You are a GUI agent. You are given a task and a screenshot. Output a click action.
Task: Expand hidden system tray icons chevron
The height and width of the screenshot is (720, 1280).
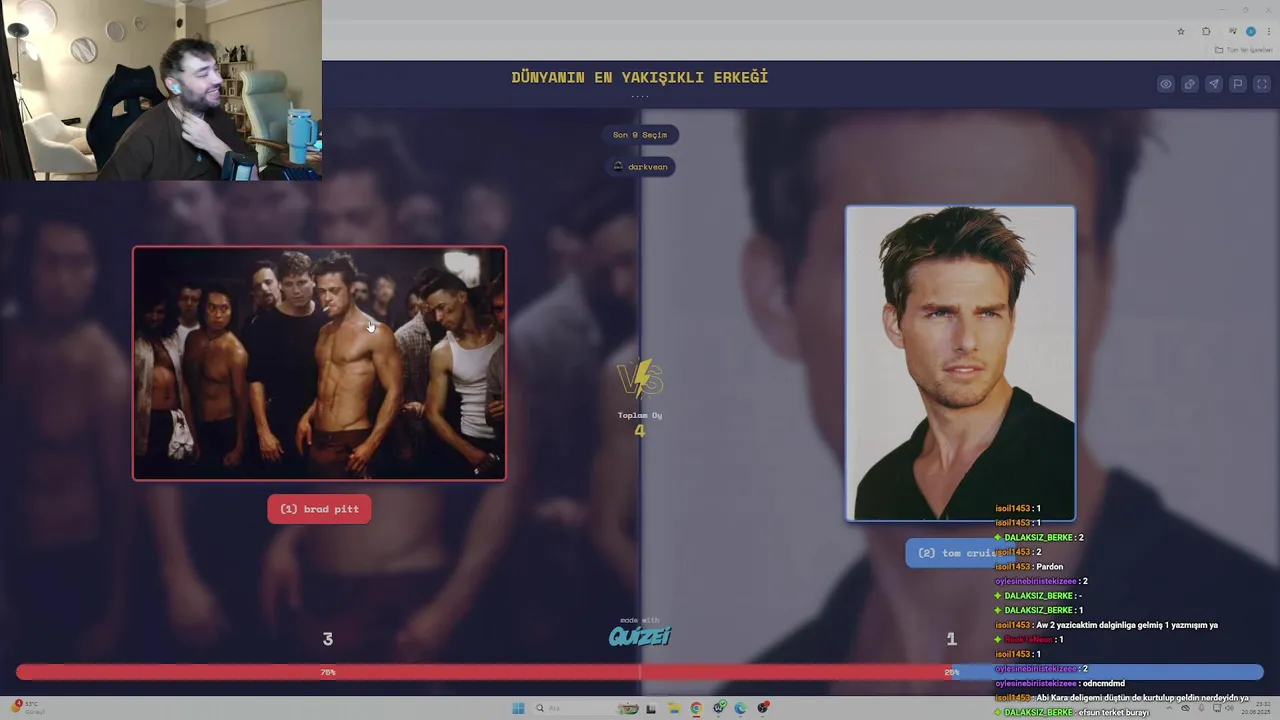[x=1169, y=708]
